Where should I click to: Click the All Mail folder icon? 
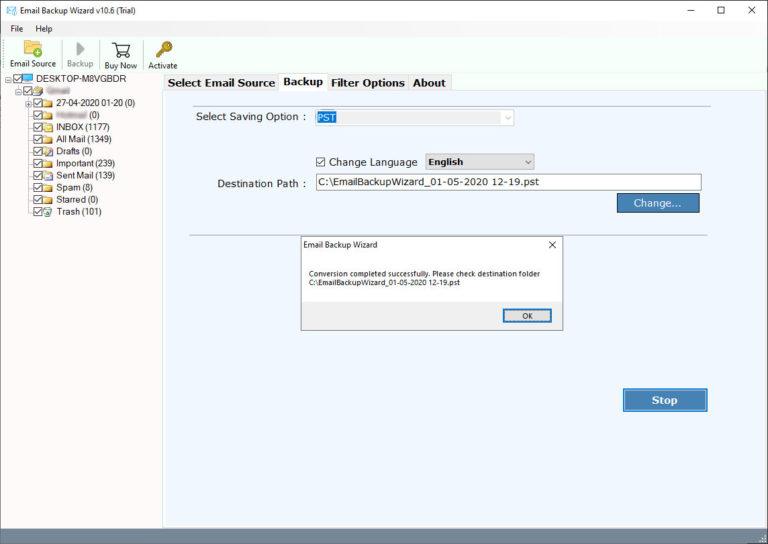(48, 140)
